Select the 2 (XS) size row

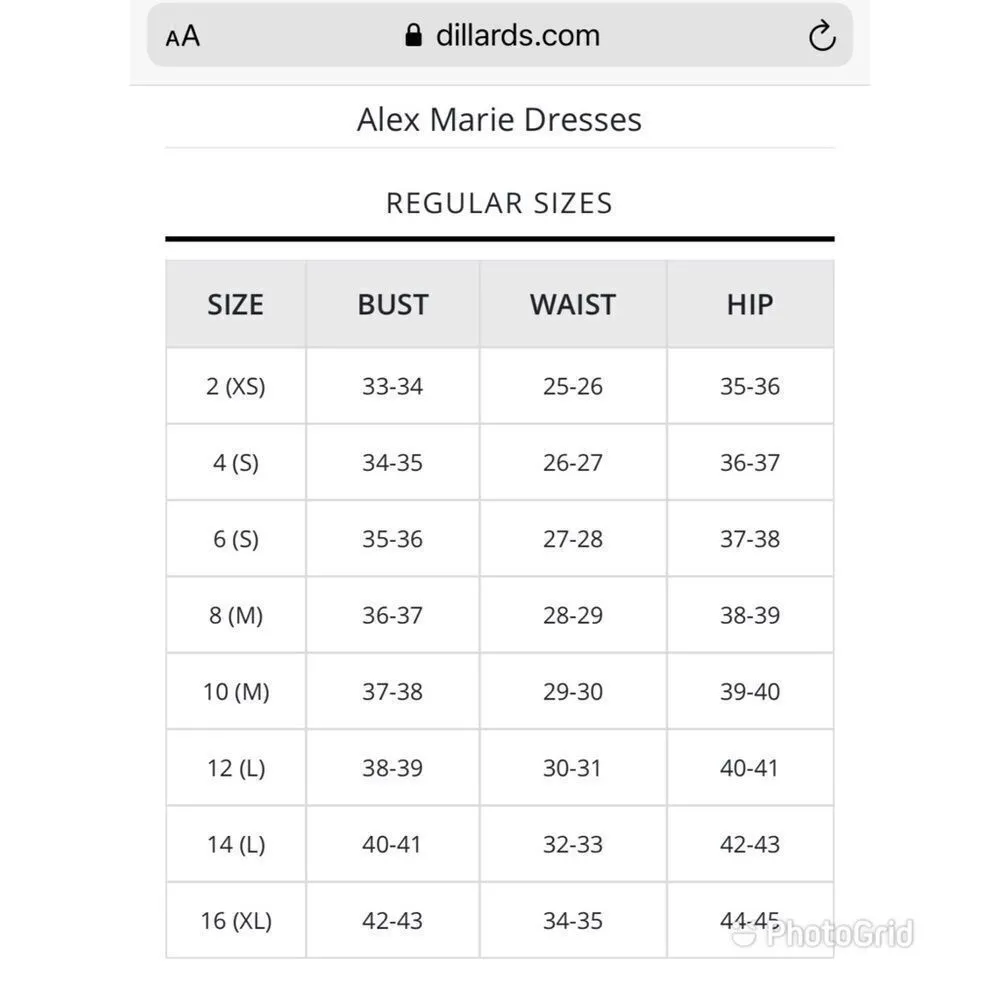coord(236,387)
